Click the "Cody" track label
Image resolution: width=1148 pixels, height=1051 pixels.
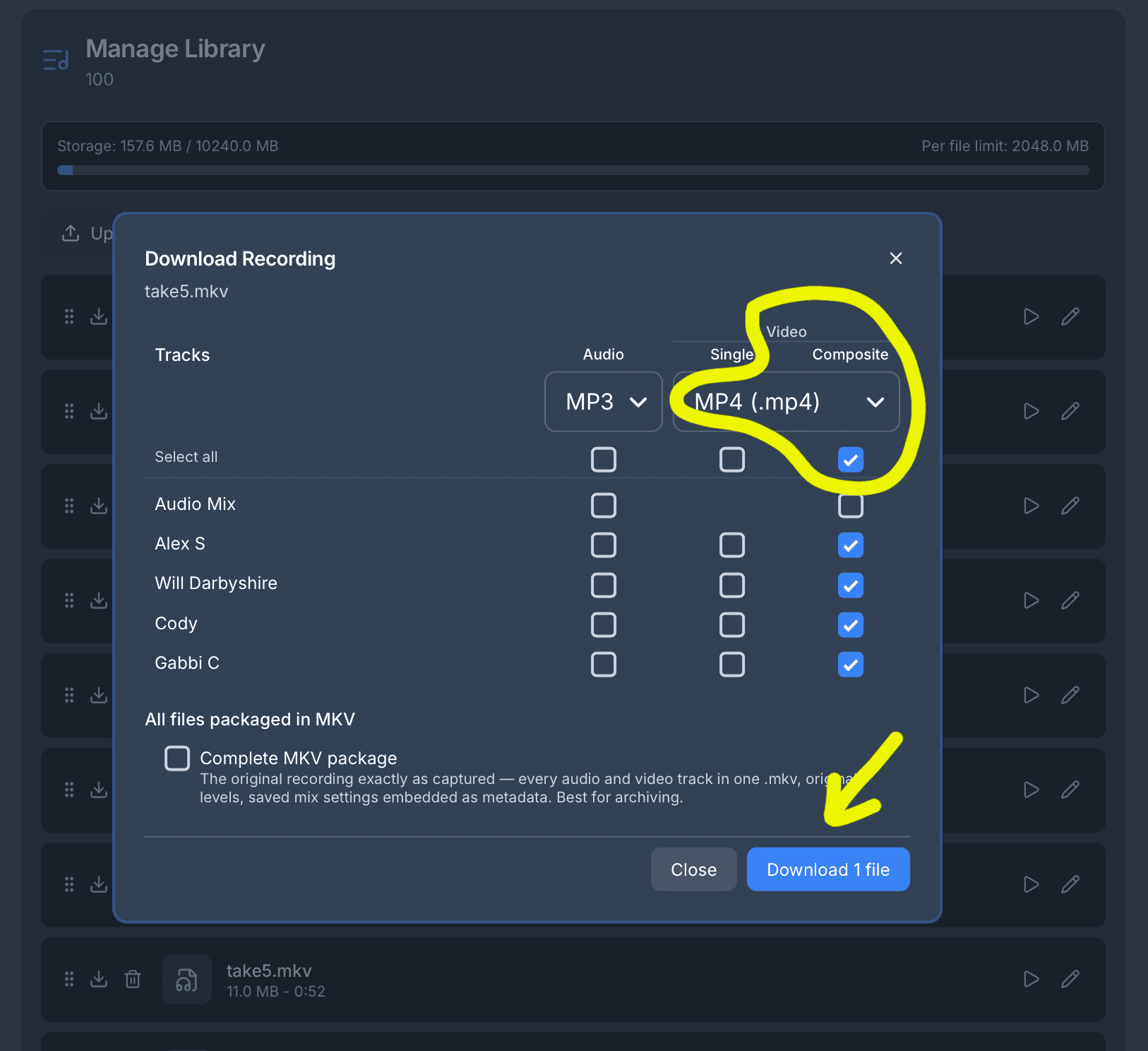(x=177, y=624)
